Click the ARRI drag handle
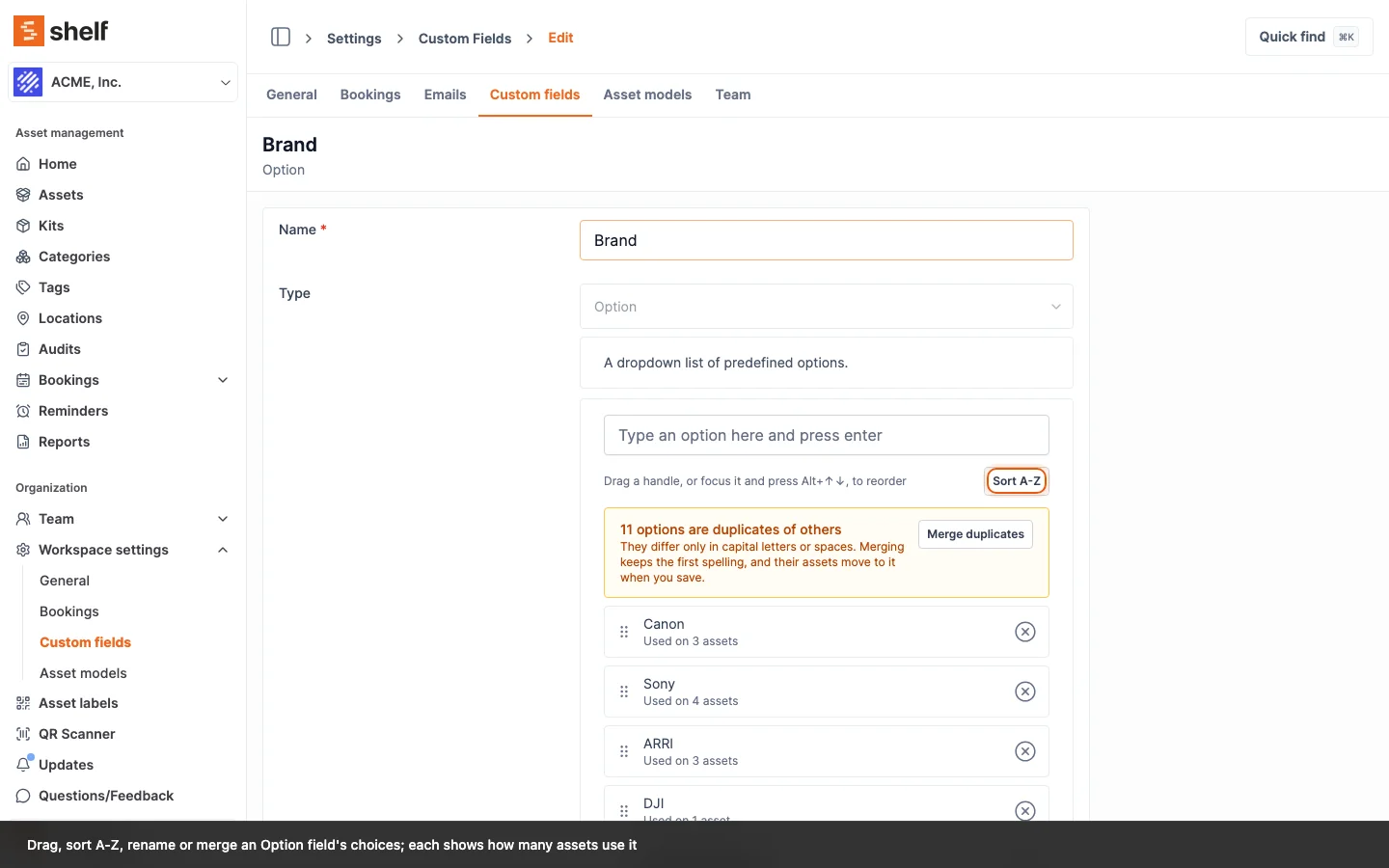Viewport: 1389px width, 868px height. point(624,751)
